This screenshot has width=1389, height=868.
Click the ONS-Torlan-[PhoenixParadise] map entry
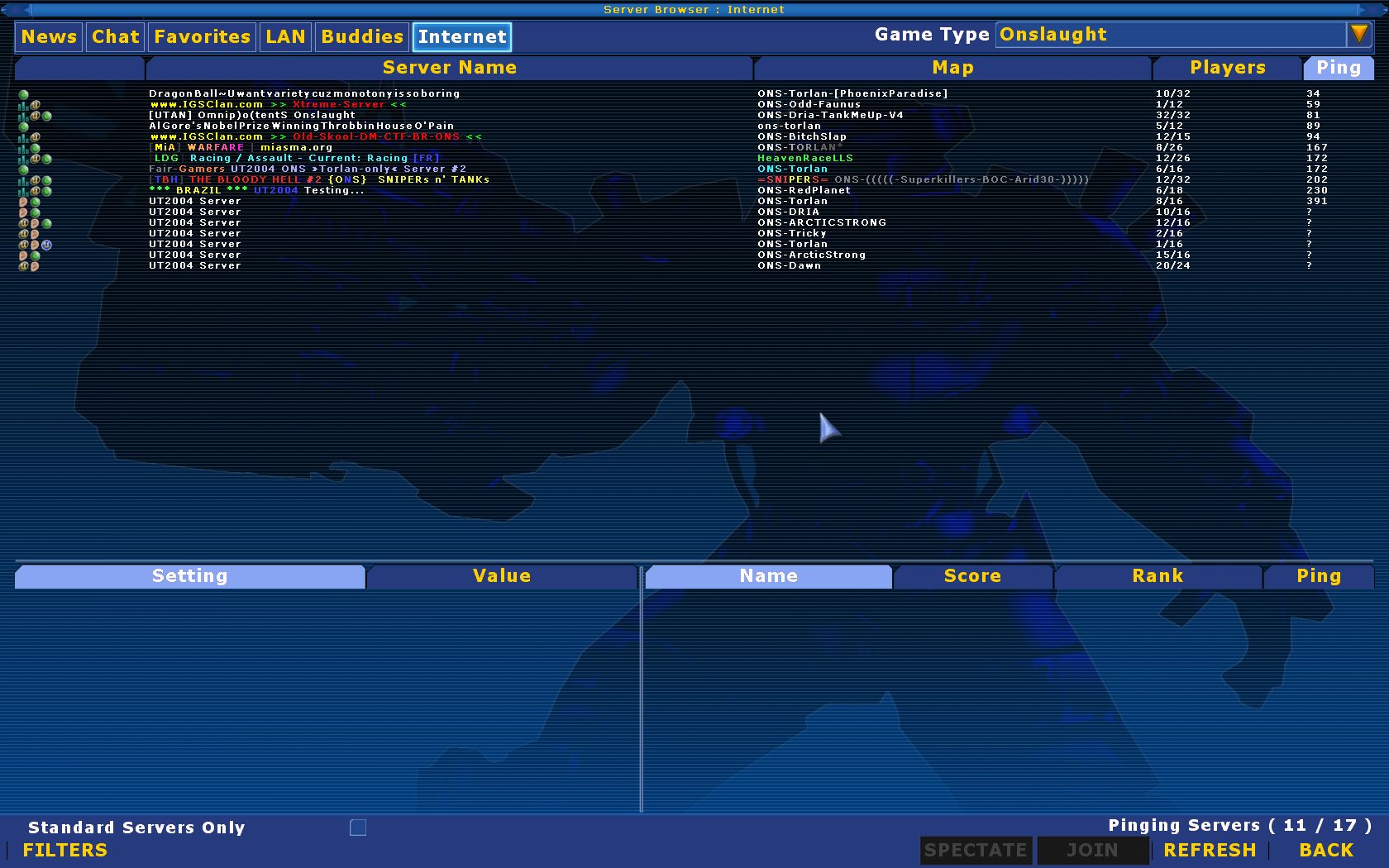pyautogui.click(x=852, y=93)
